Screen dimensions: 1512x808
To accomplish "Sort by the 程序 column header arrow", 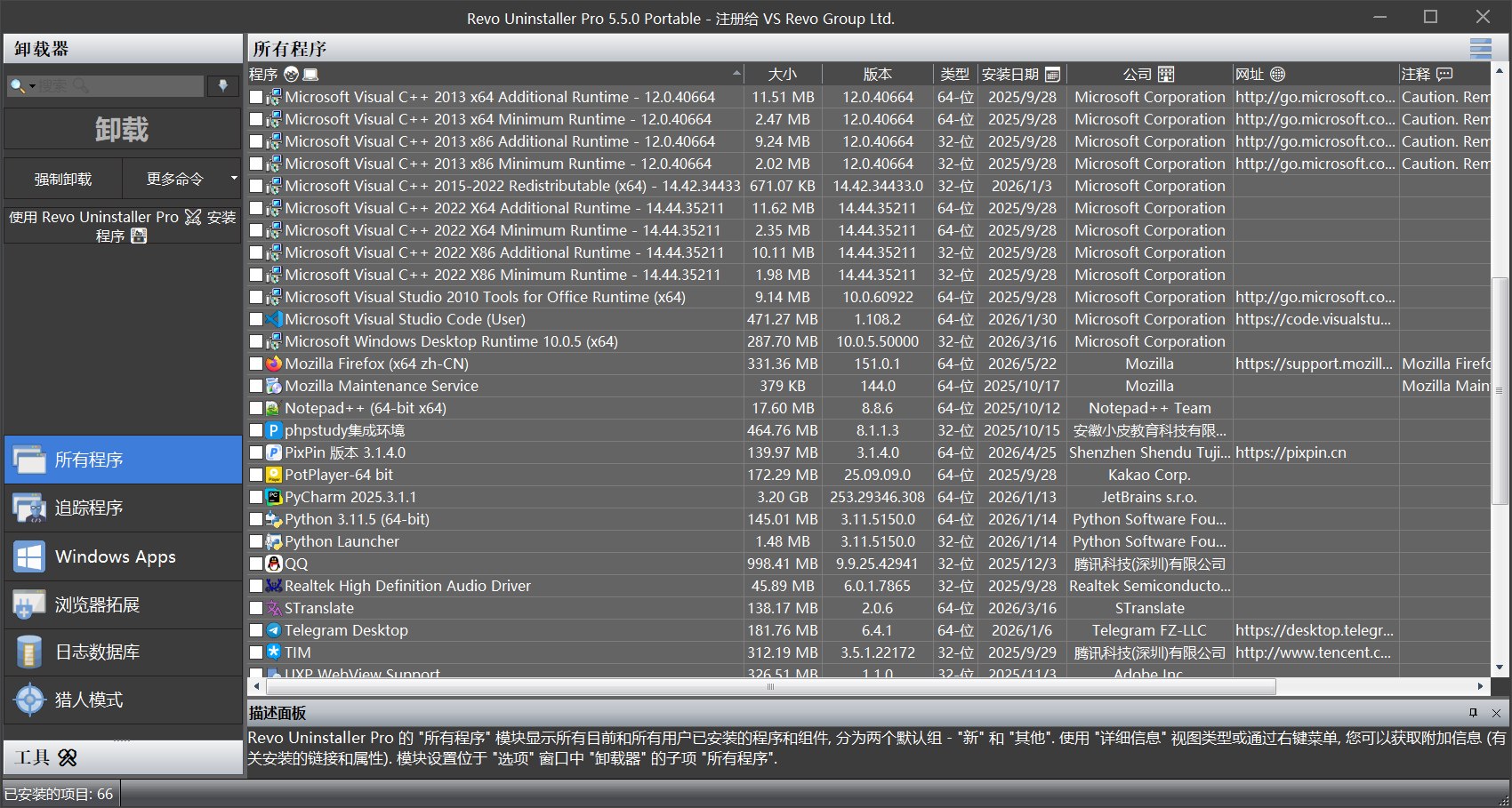I will pos(736,73).
